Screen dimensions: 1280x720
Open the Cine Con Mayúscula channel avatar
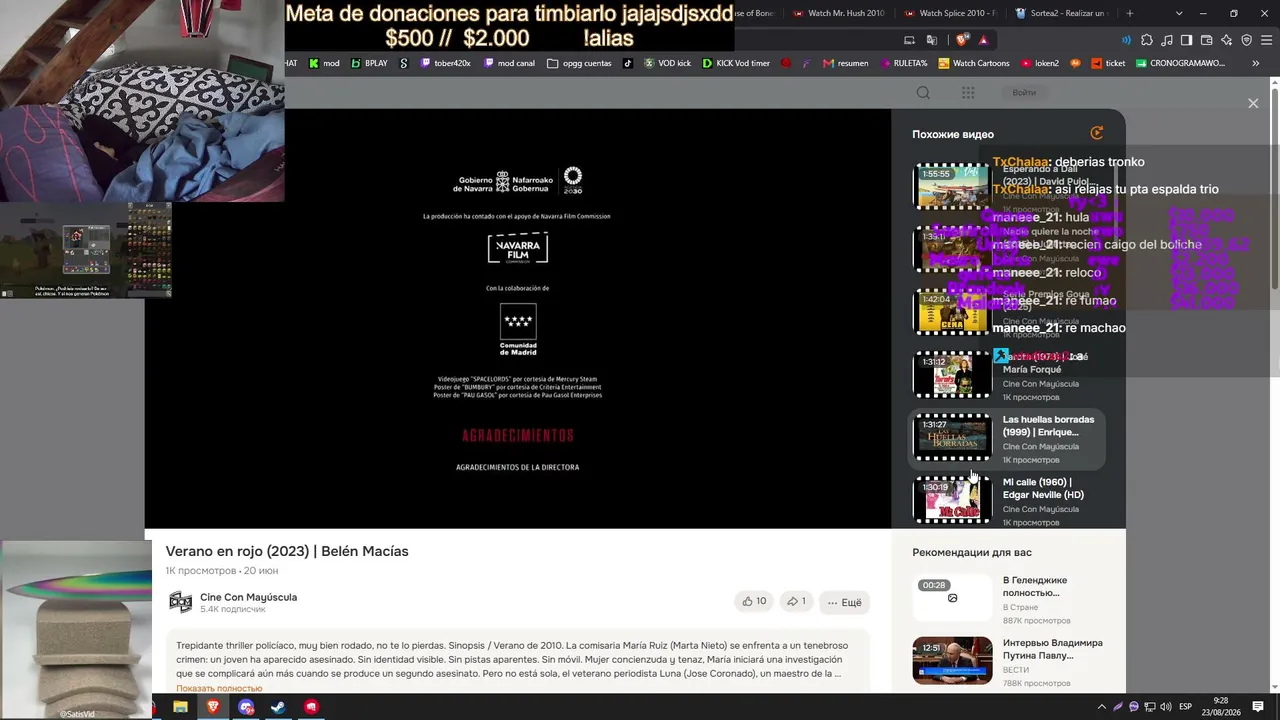click(180, 602)
